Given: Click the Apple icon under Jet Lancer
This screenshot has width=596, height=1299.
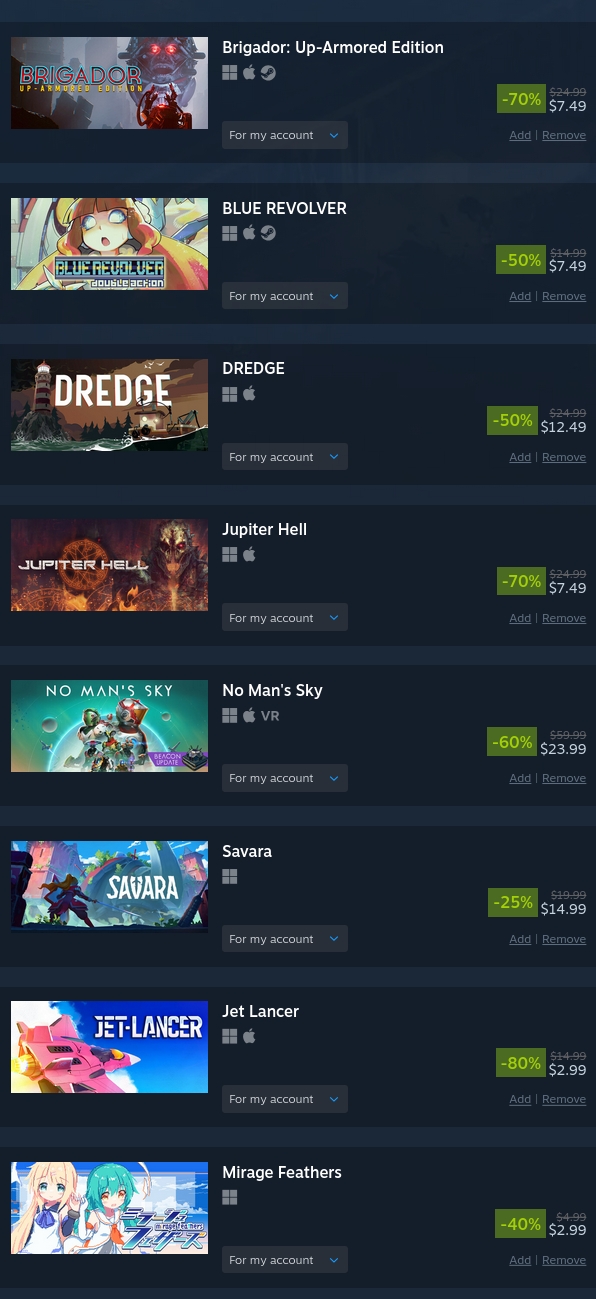Looking at the screenshot, I should coord(249,1036).
